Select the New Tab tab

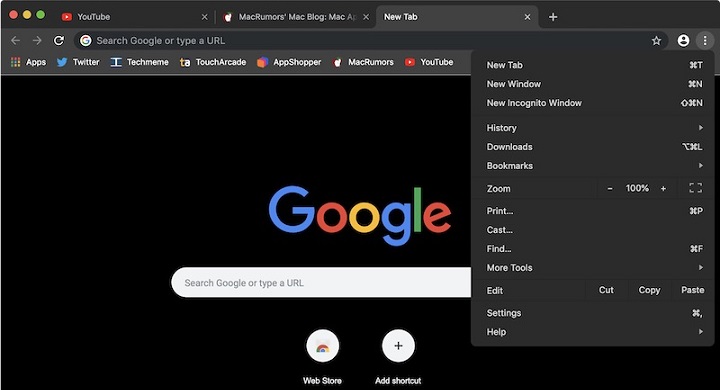coord(456,17)
